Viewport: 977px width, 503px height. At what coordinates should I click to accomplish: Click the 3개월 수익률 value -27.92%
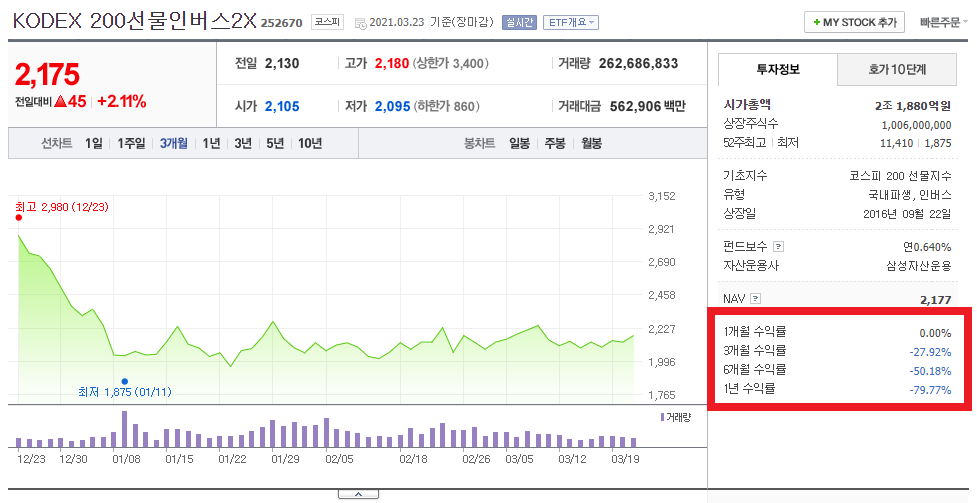tap(930, 352)
